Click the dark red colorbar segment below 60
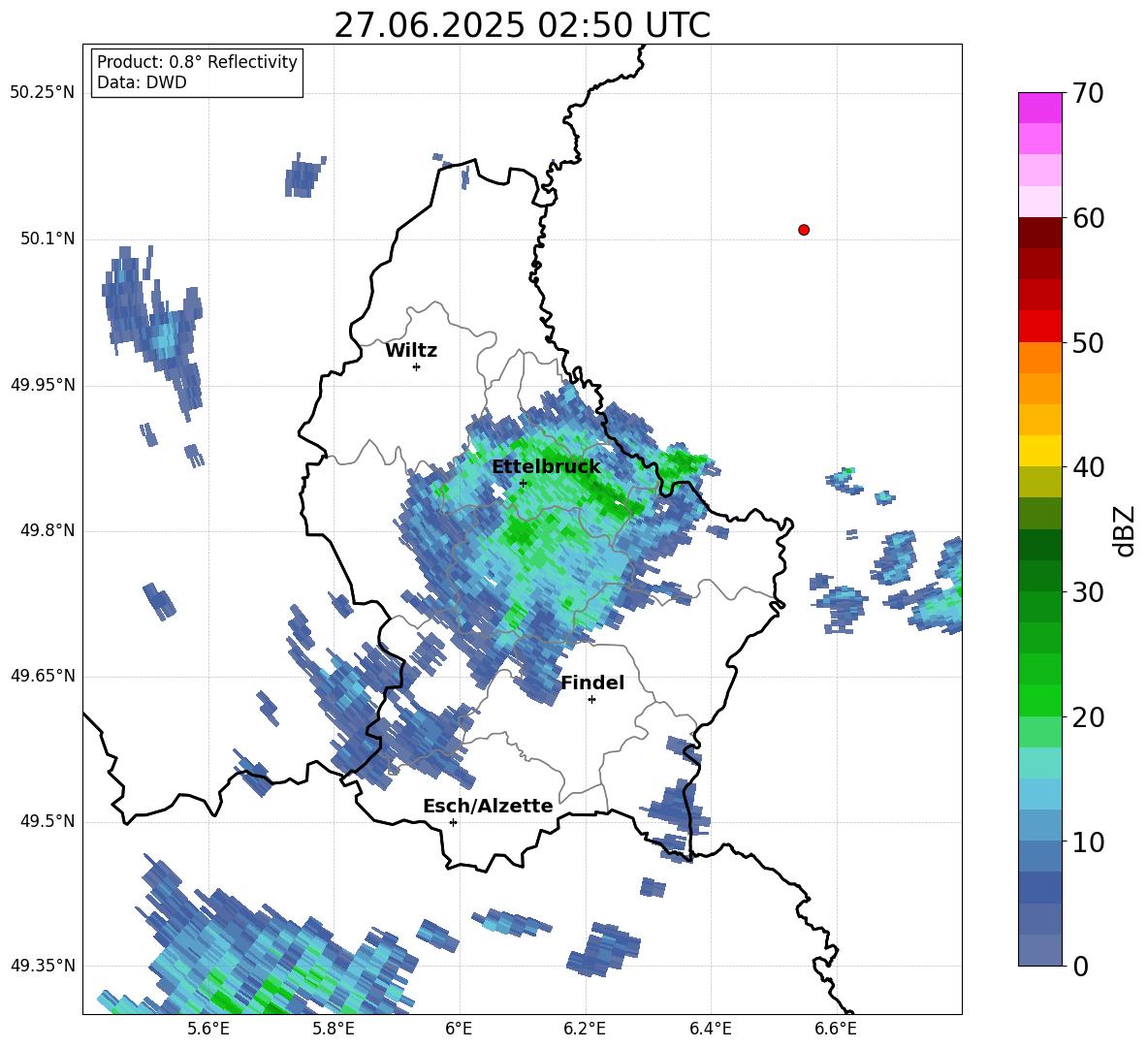This screenshot has width=1148, height=1048. coord(1039,233)
